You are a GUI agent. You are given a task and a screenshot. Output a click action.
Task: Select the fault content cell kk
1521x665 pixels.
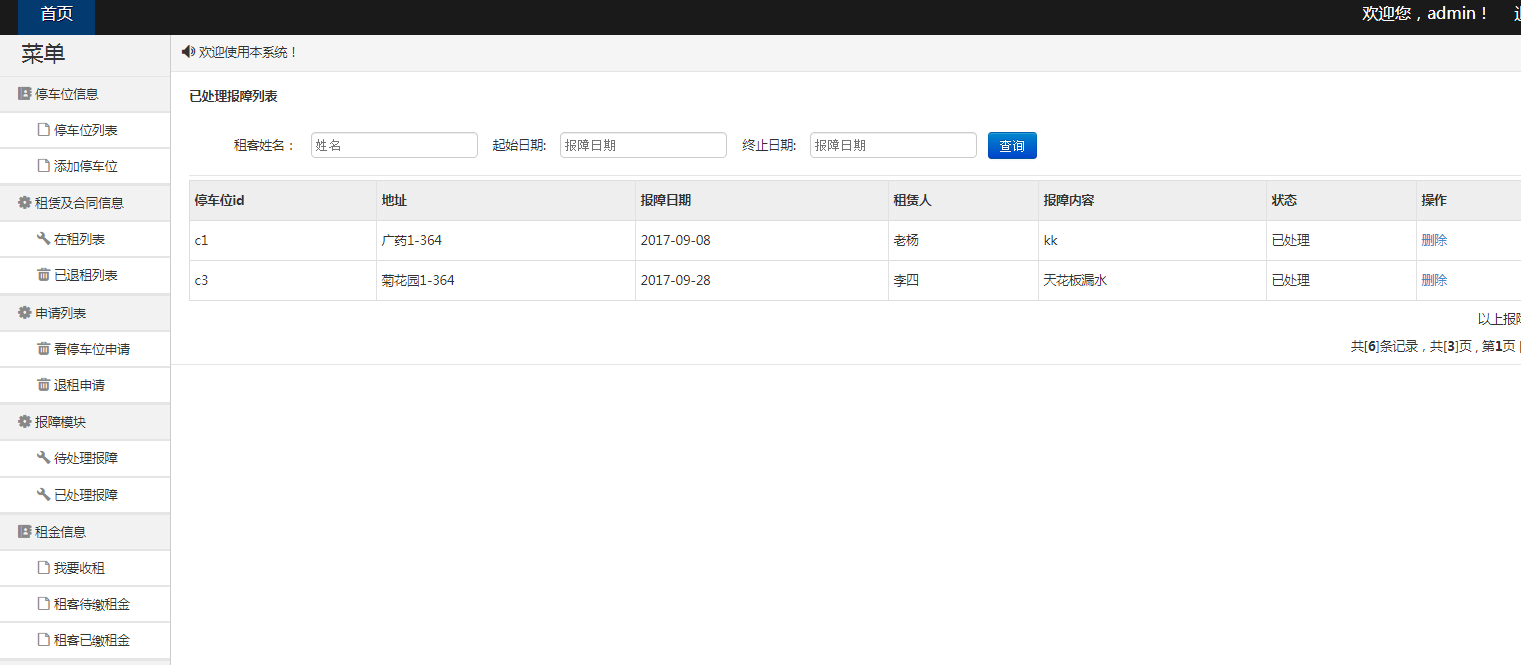tap(1153, 240)
